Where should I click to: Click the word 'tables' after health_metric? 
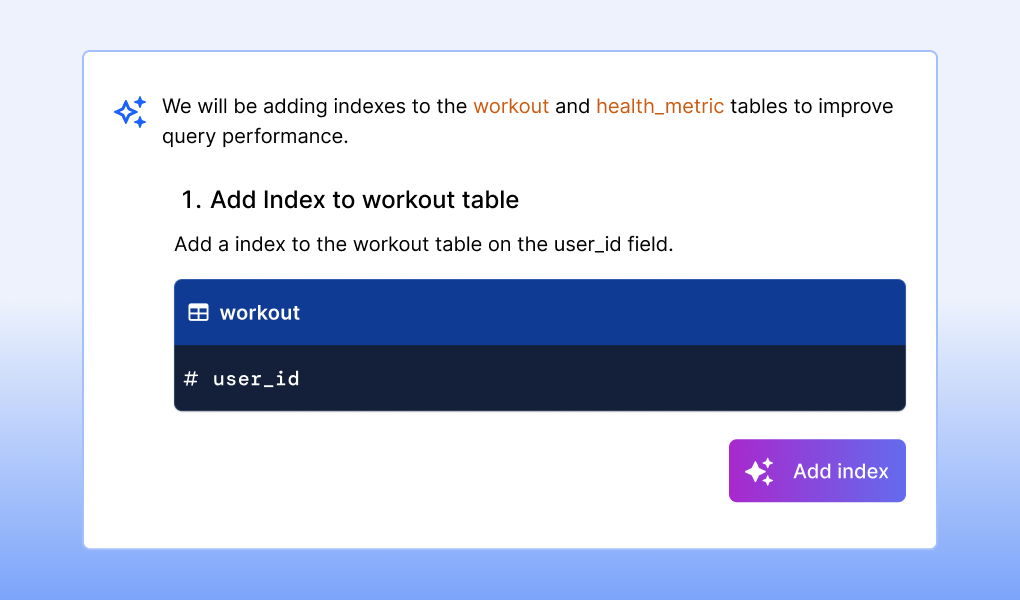(759, 106)
